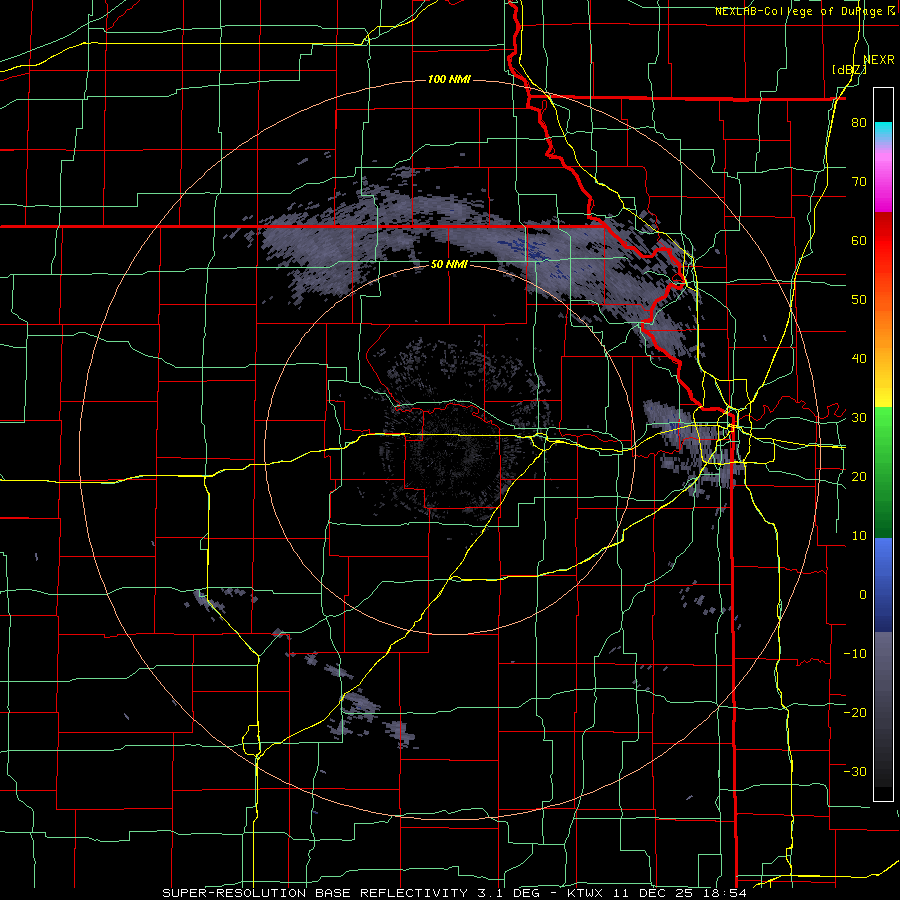Click the 50 NMI range ring label

(449, 264)
